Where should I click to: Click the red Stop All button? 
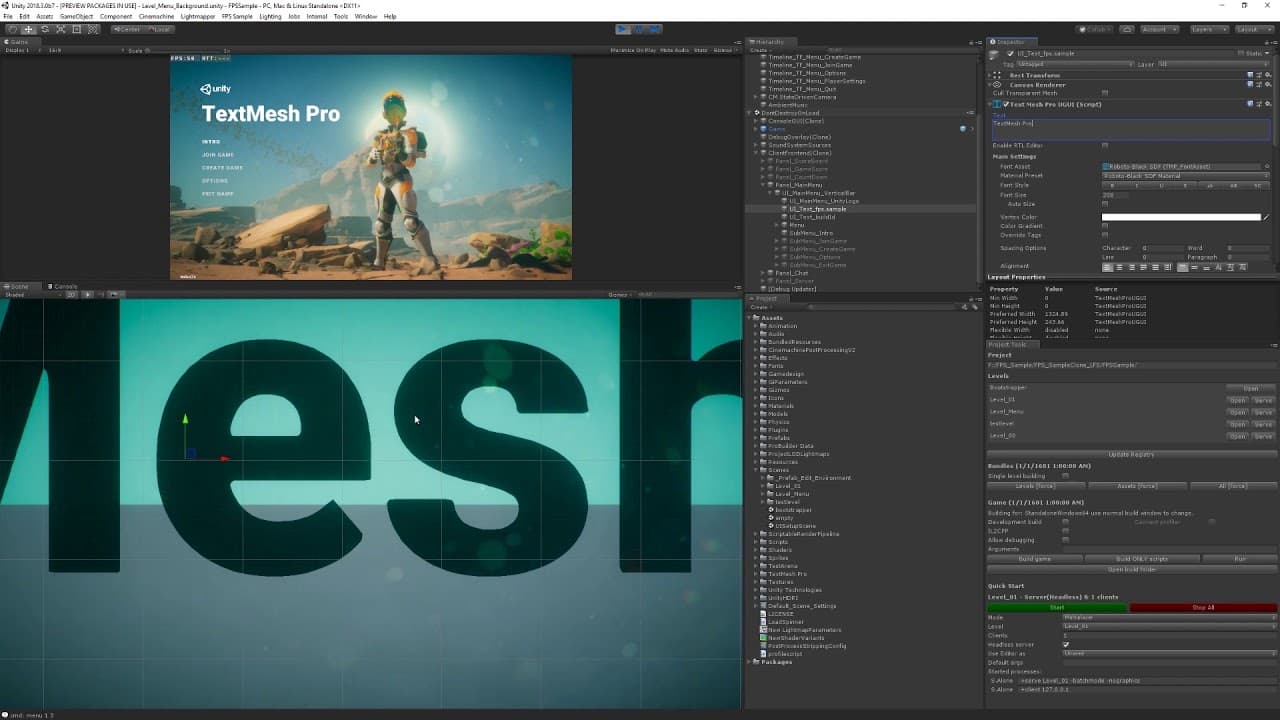(x=1203, y=607)
